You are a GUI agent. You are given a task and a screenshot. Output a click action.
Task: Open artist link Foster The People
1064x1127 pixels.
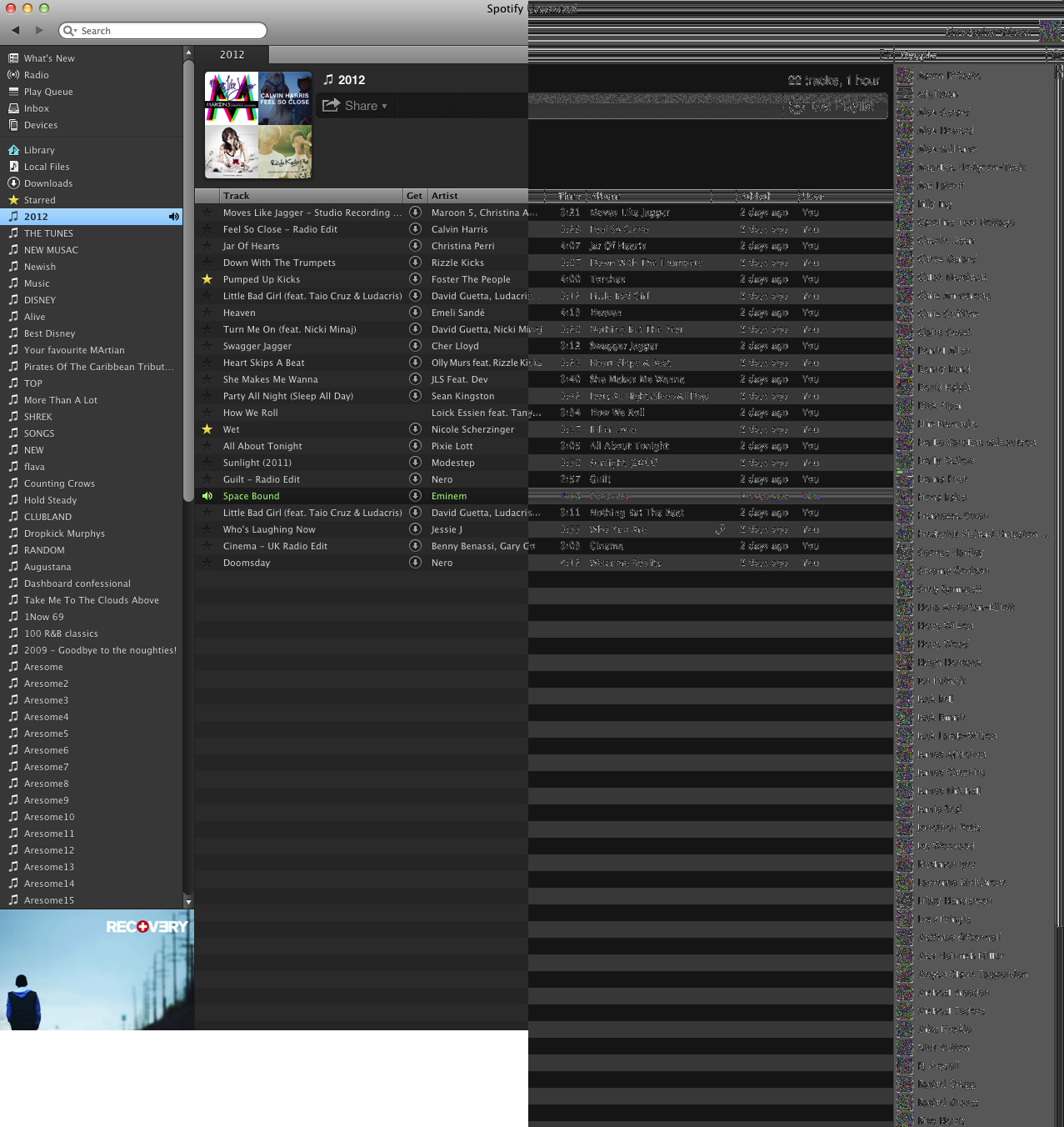471,279
